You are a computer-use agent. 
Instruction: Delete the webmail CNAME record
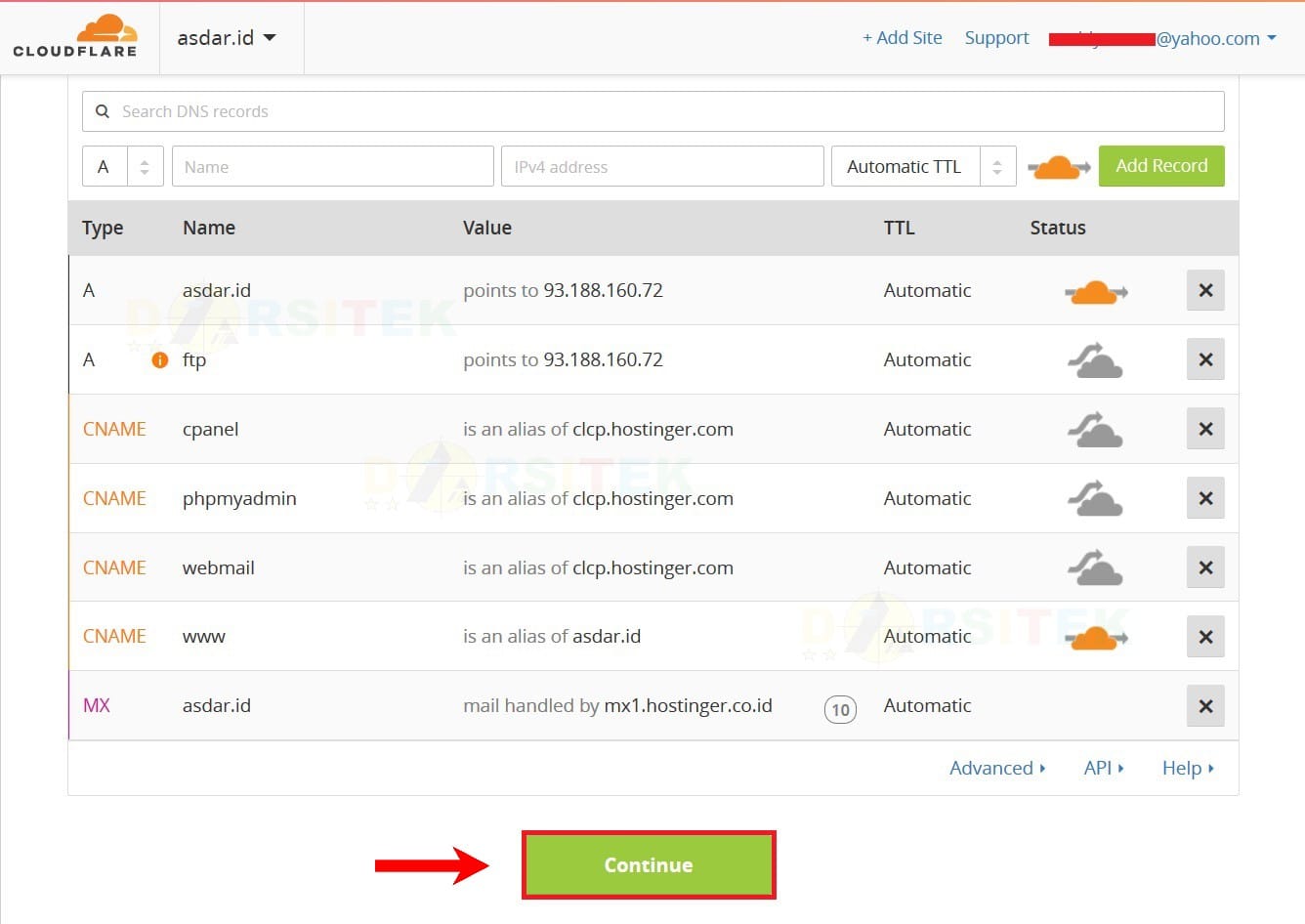(1205, 567)
